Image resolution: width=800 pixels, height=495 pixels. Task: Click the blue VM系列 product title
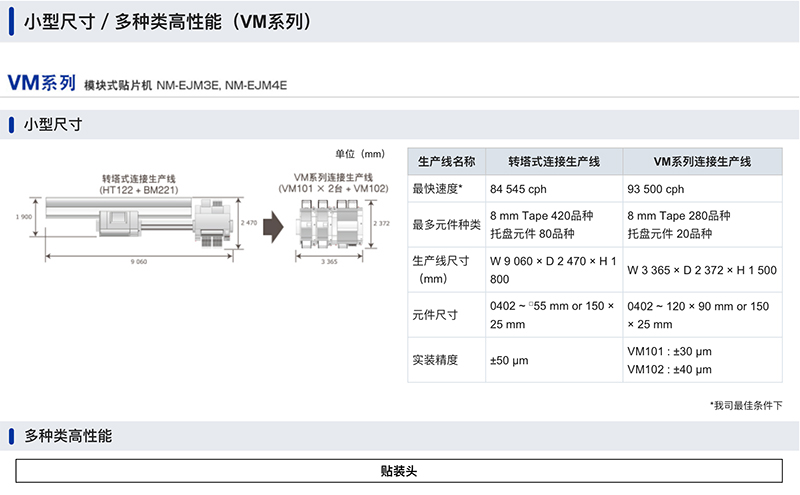coord(40,81)
